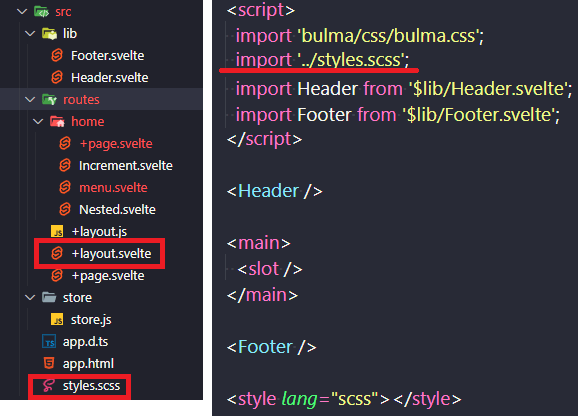Click the HTML5 icon beside app.html

(49, 363)
